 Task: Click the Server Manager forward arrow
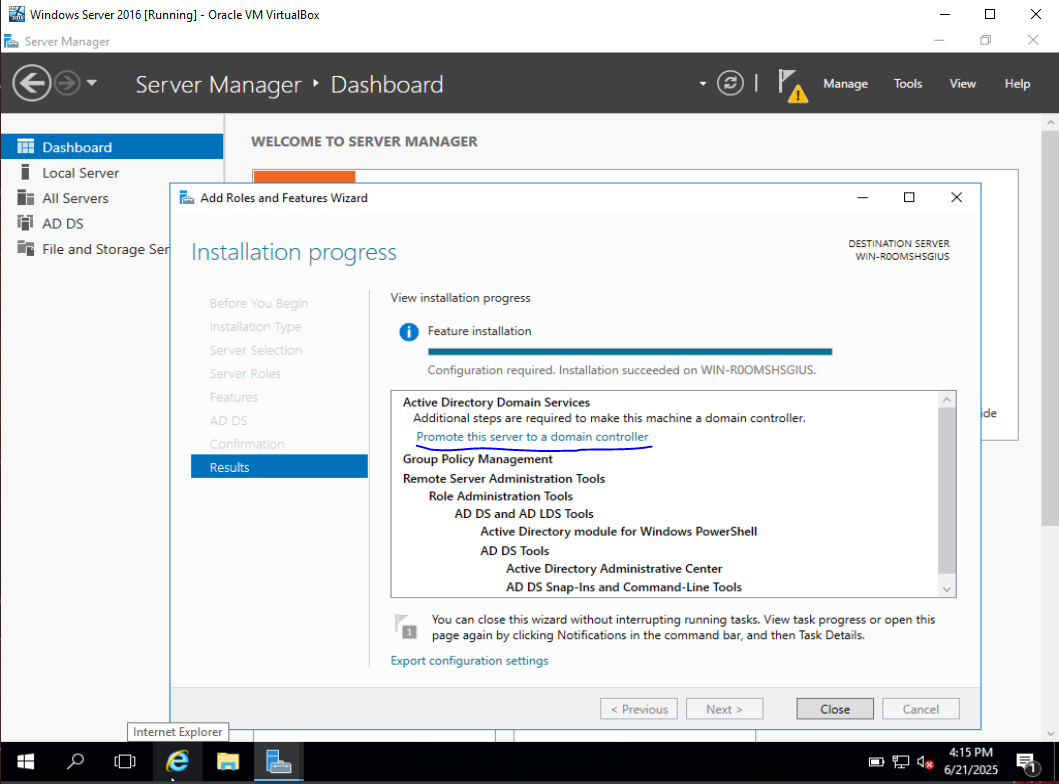(67, 84)
